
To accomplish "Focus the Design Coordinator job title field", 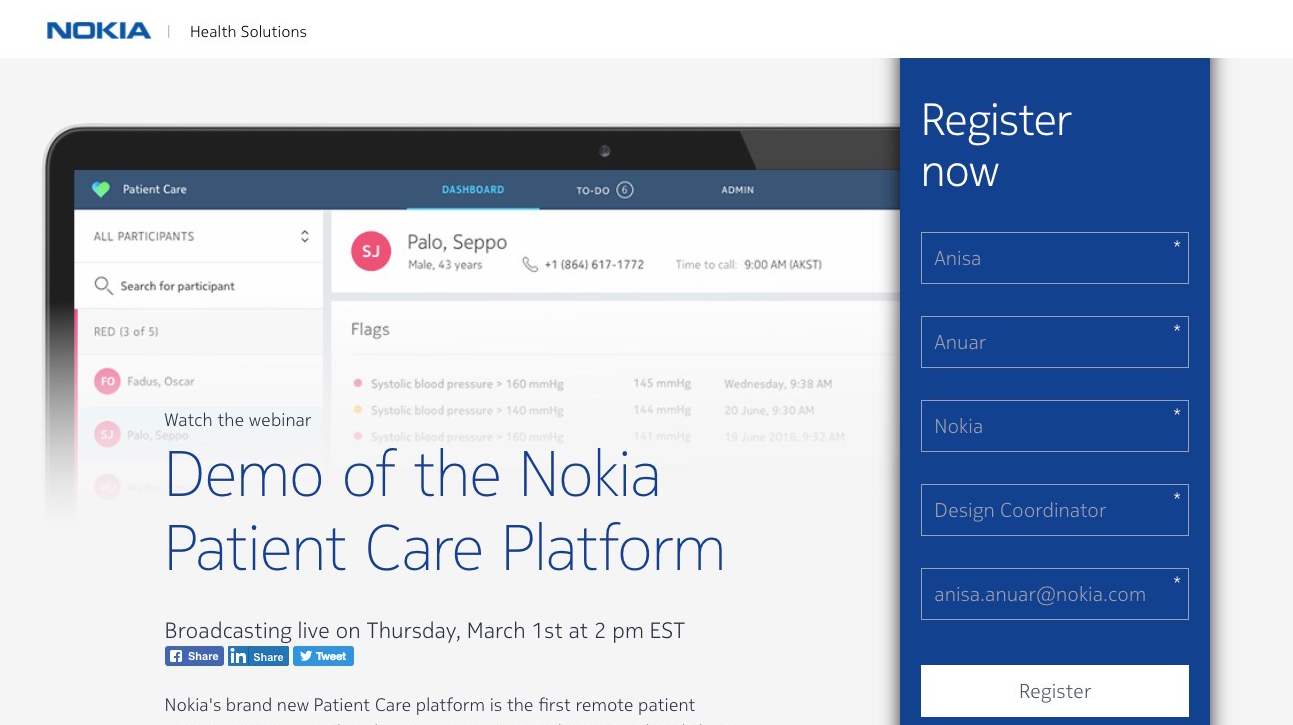I will point(1054,510).
